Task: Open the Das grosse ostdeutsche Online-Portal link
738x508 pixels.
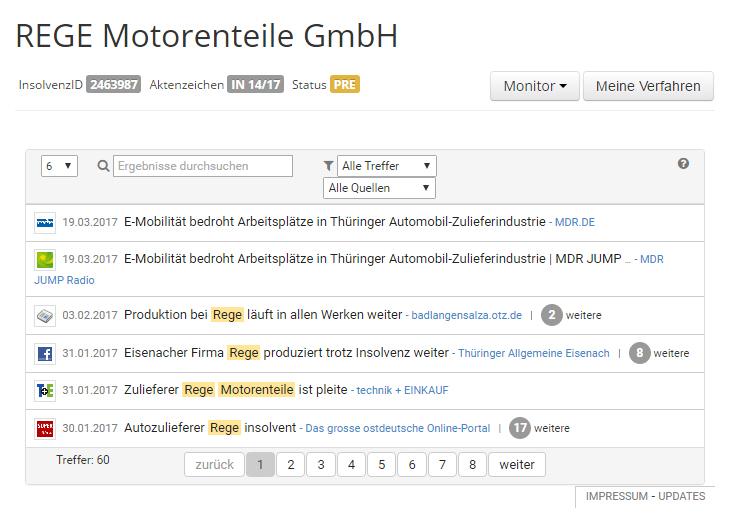Action: (398, 428)
